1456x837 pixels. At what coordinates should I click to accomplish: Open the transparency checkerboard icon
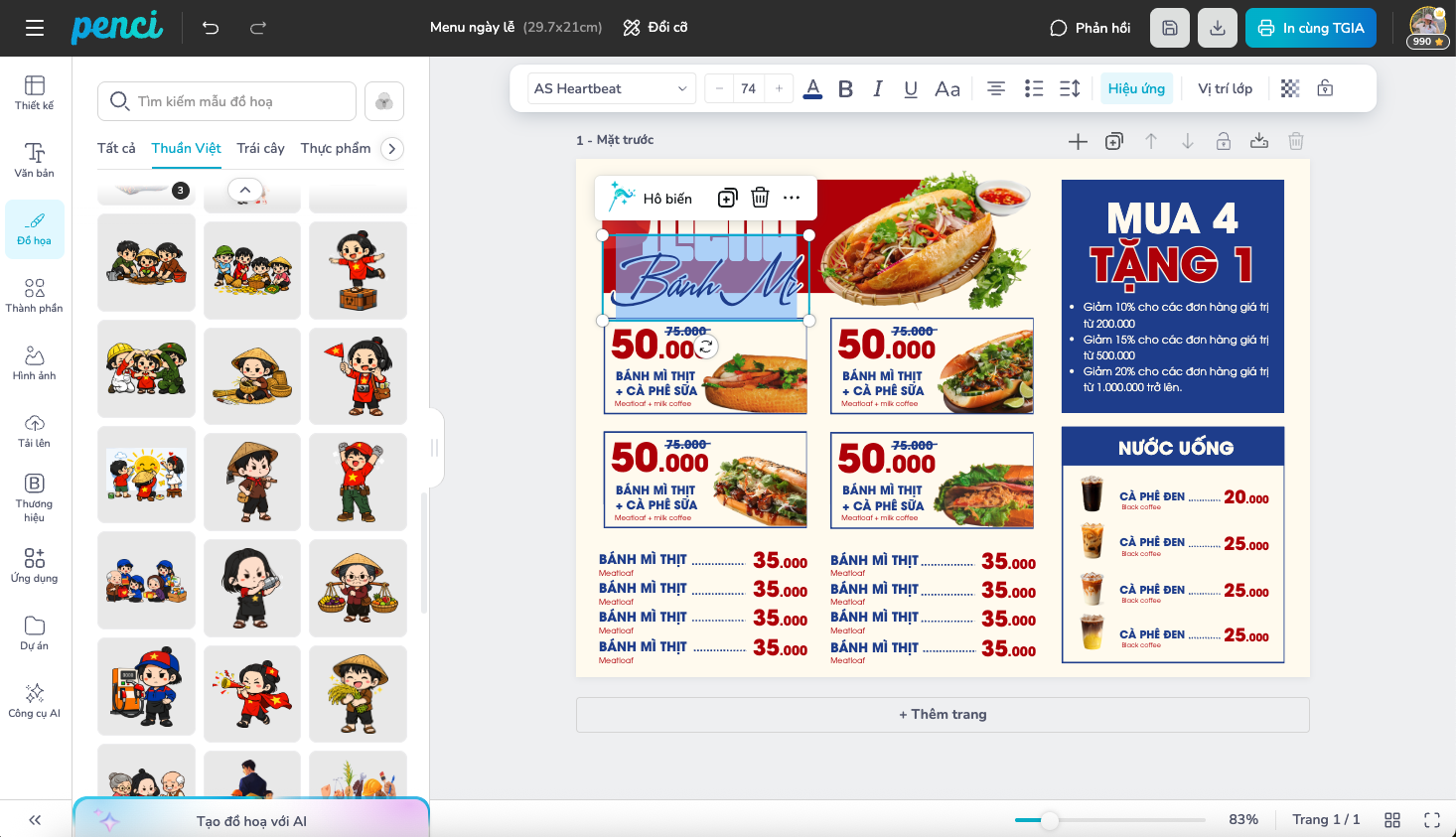click(1289, 88)
